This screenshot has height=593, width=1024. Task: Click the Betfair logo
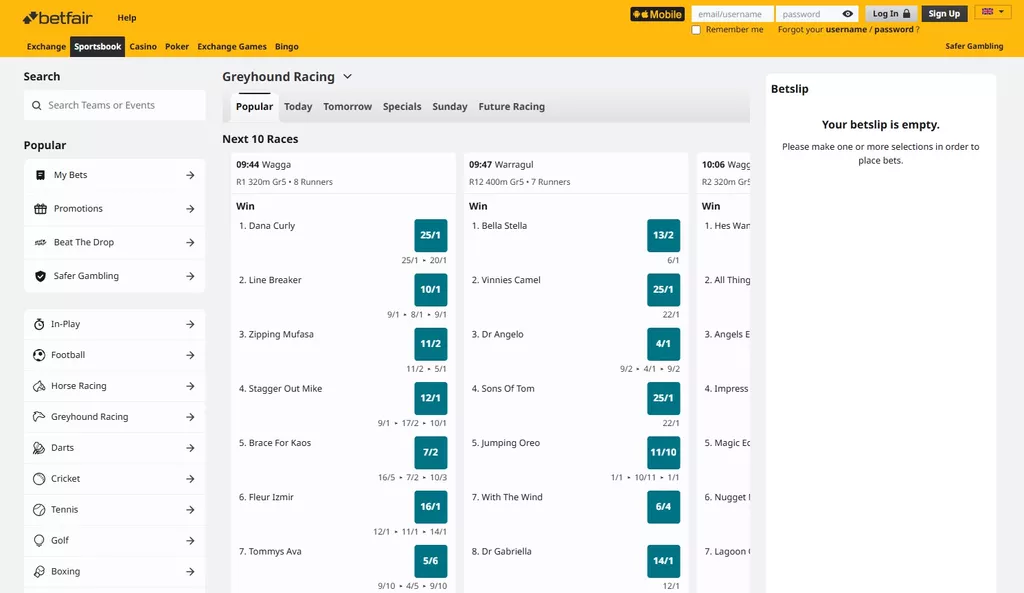(x=57, y=18)
